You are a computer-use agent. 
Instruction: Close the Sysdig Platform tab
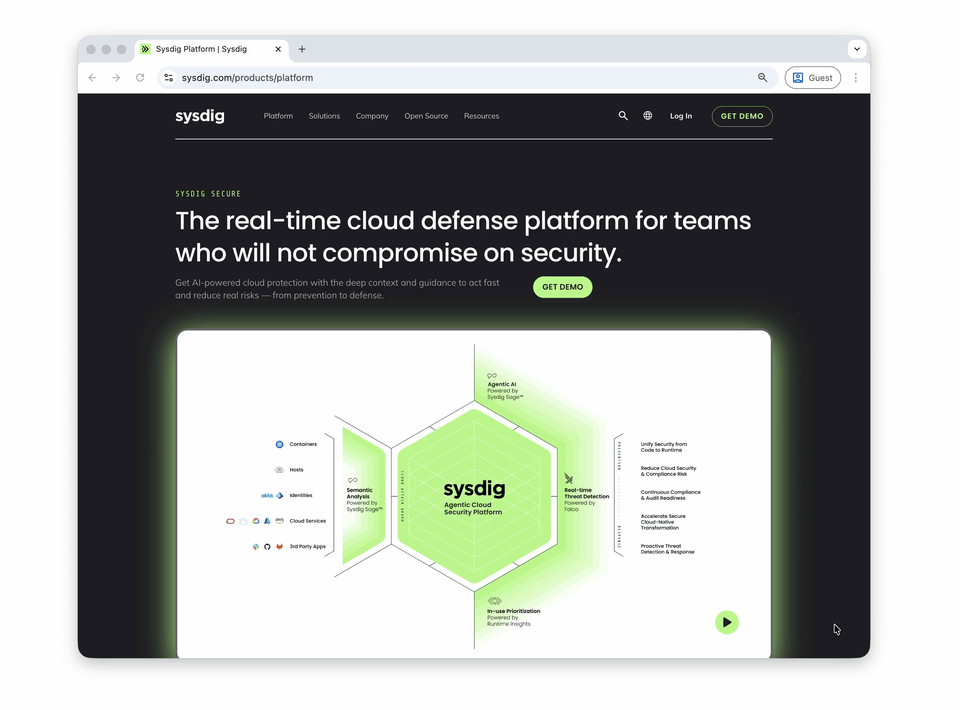coord(278,49)
